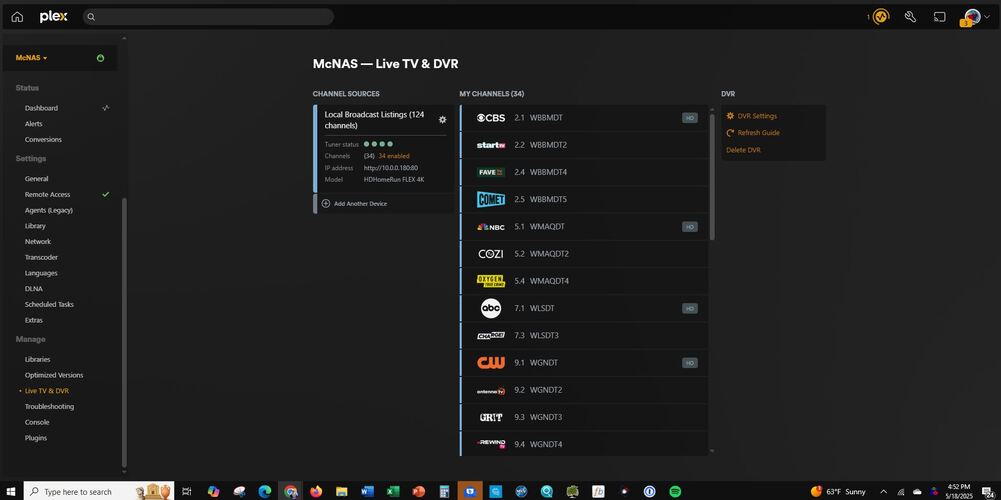Screen dimensions: 1001x500
Task: Open the account avatar menu
Action: [973, 17]
